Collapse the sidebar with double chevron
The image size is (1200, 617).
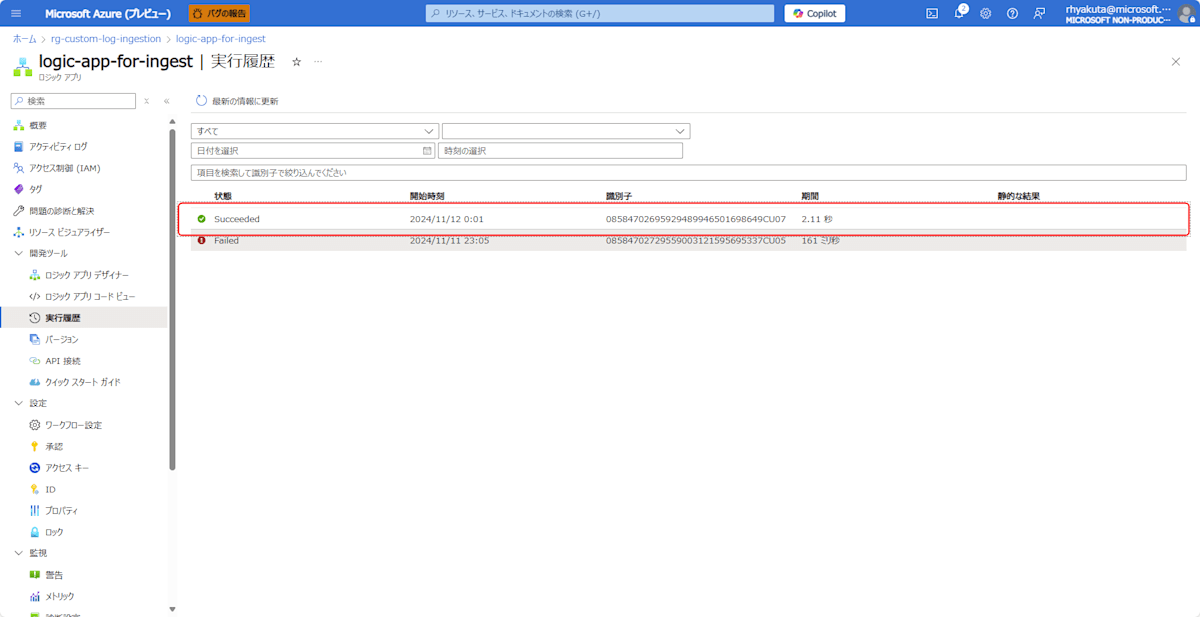click(166, 101)
